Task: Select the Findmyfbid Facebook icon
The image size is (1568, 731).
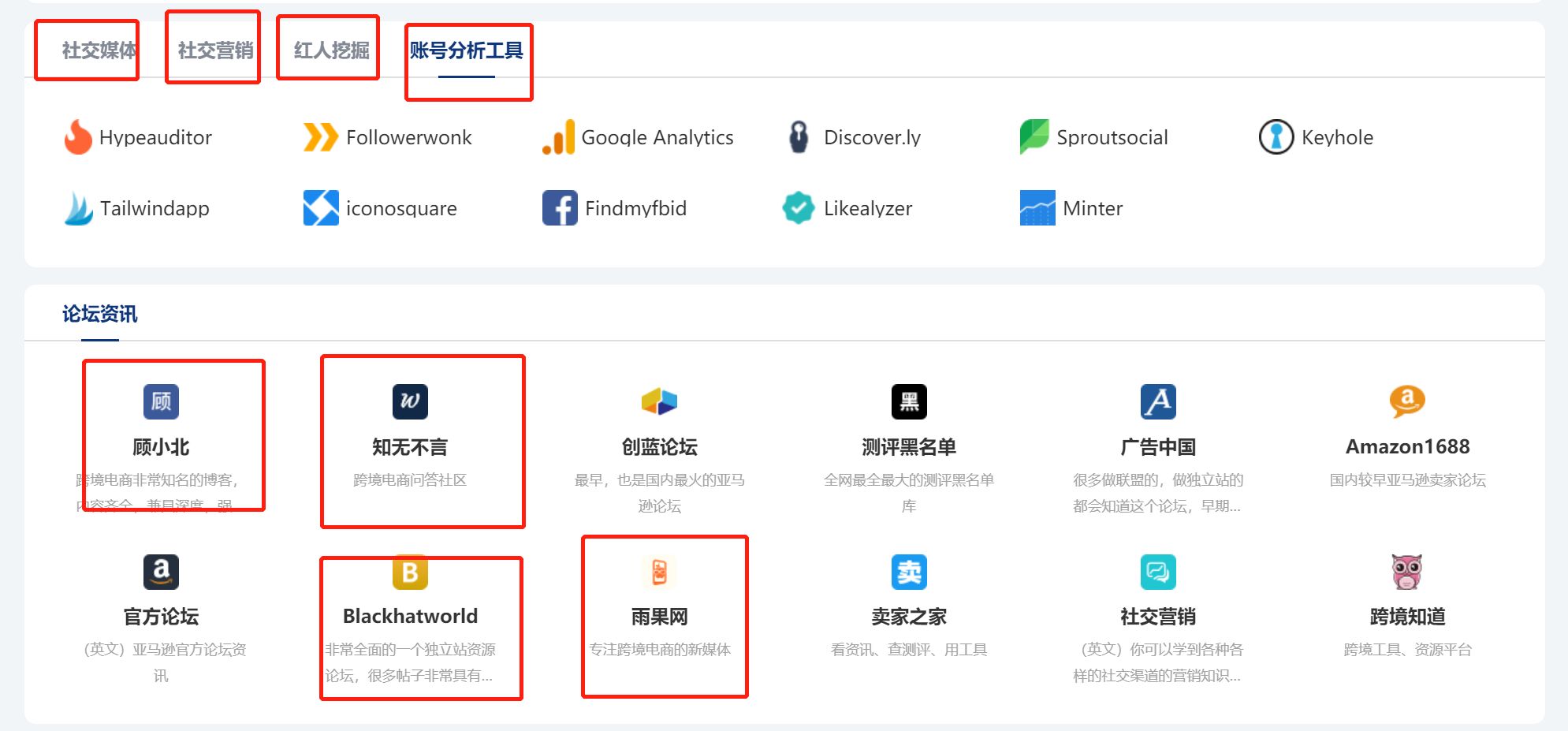Action: (559, 207)
